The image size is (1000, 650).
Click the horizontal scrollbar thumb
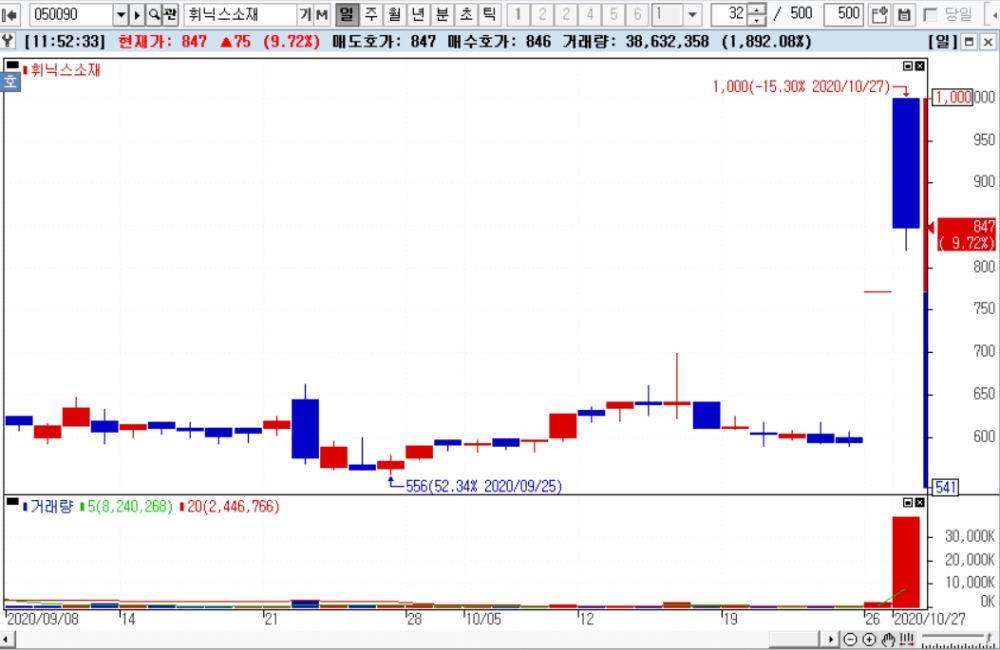point(793,639)
